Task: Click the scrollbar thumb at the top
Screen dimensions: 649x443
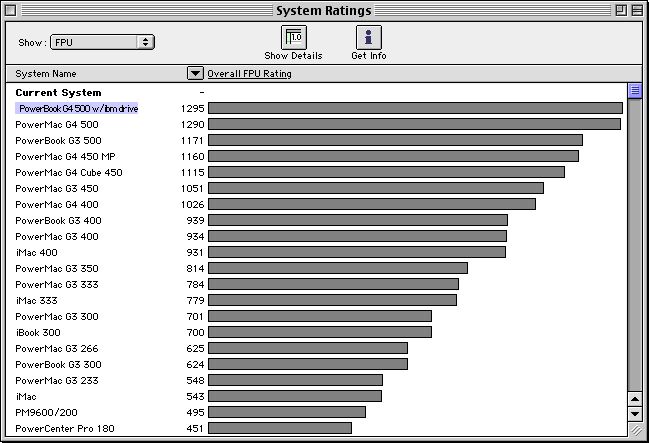Action: [635, 90]
